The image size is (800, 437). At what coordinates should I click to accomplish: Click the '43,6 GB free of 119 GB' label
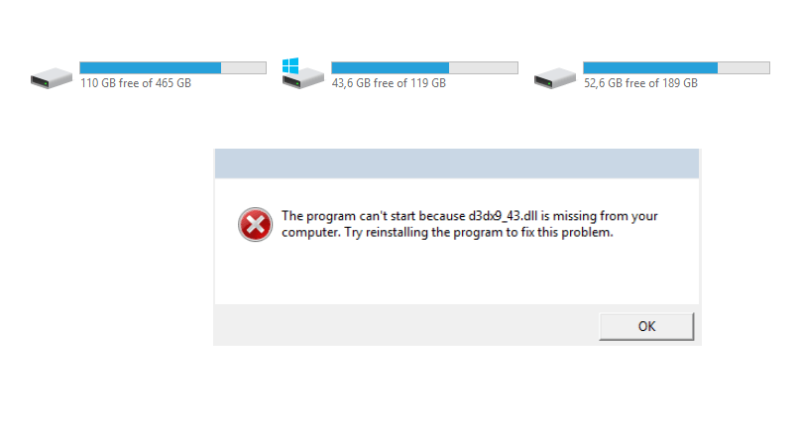point(389,83)
